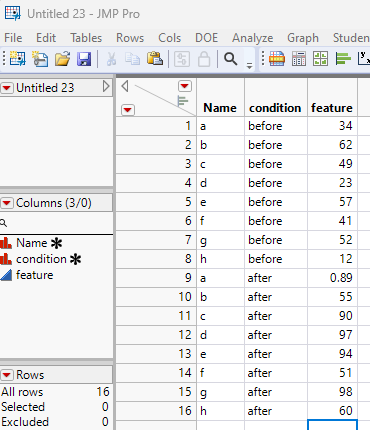Click the condition cell in row 12
The height and width of the screenshot is (430, 370).
coord(276,335)
